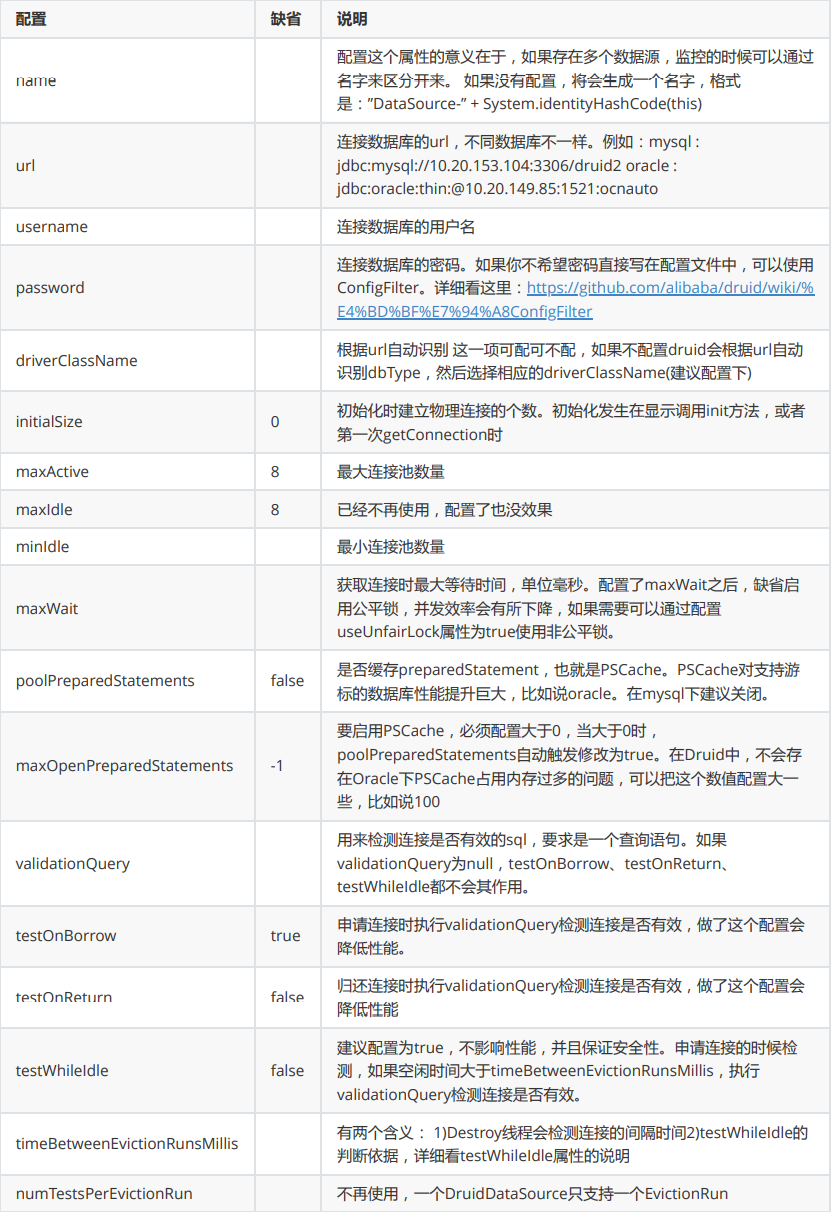Click the 最小连接池数量 description
This screenshot has height=1212, width=836.
(x=391, y=547)
